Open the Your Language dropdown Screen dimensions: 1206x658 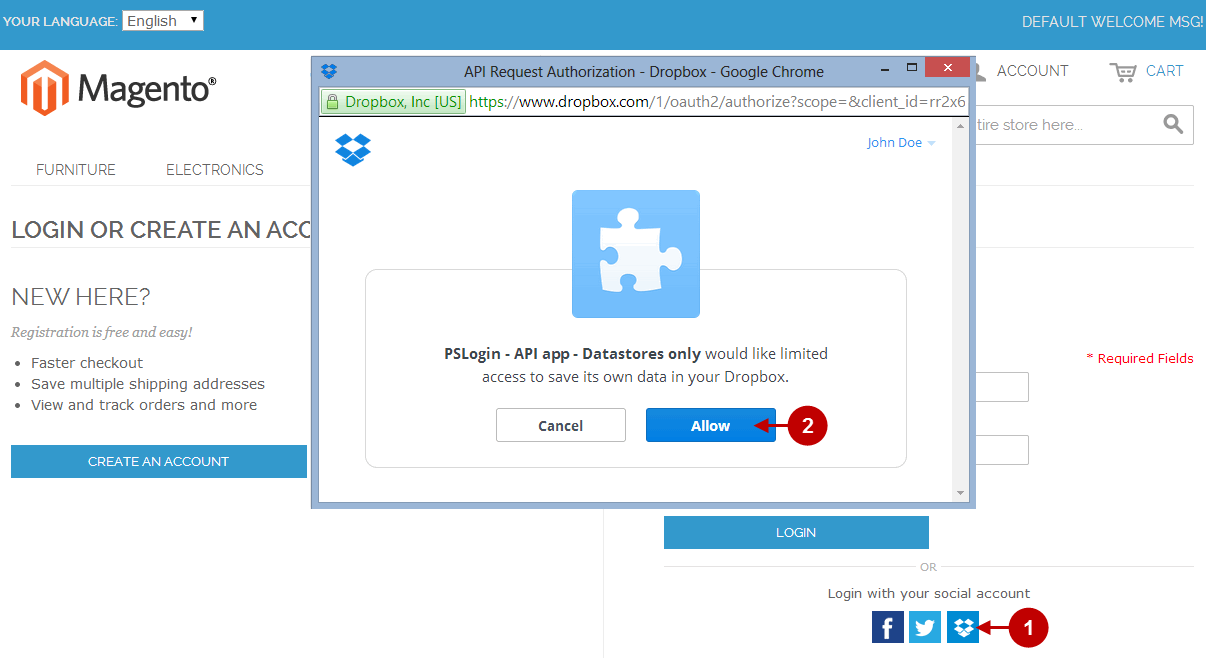click(x=163, y=21)
